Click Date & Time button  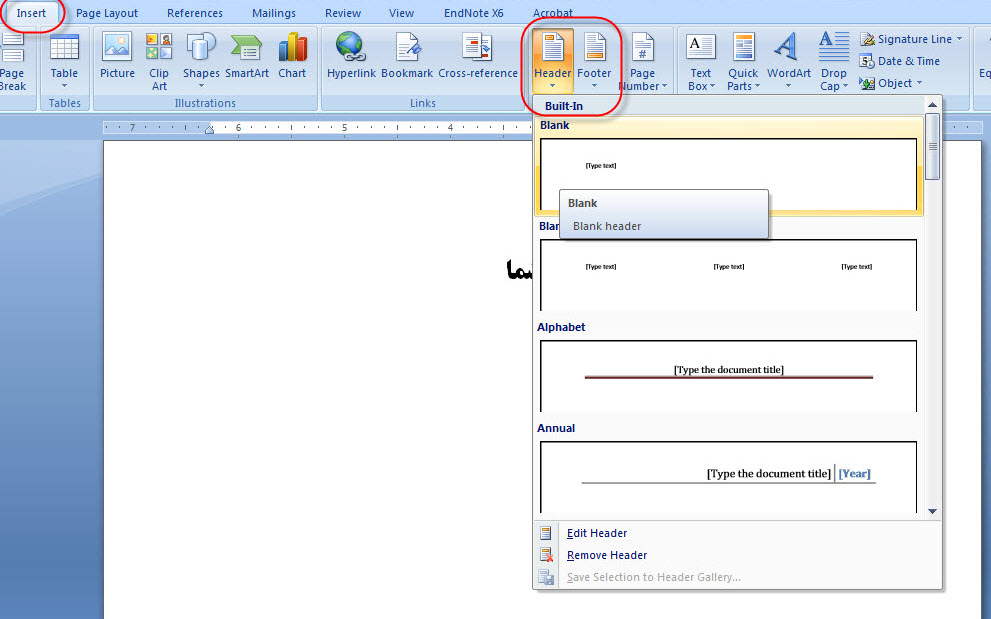point(908,61)
